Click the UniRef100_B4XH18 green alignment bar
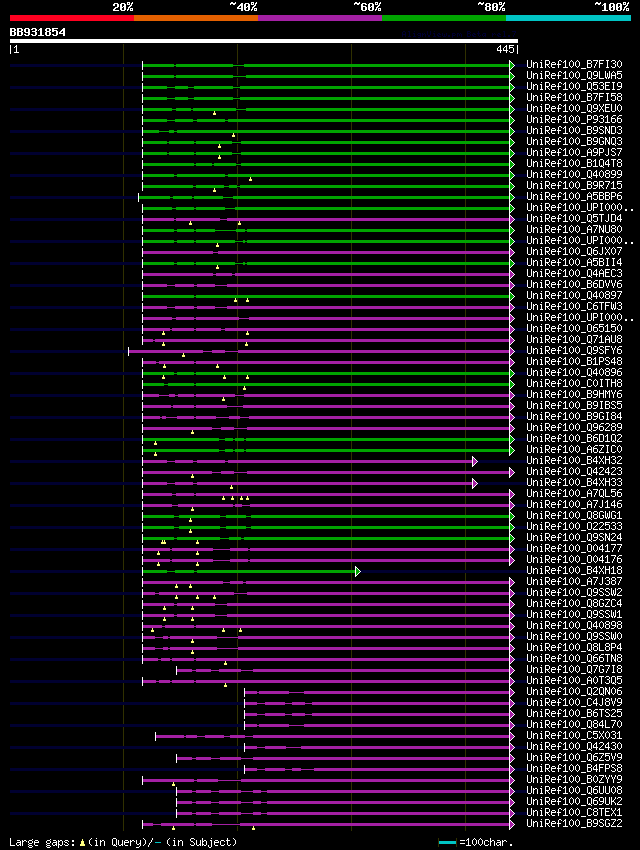640x850 pixels. [249, 571]
